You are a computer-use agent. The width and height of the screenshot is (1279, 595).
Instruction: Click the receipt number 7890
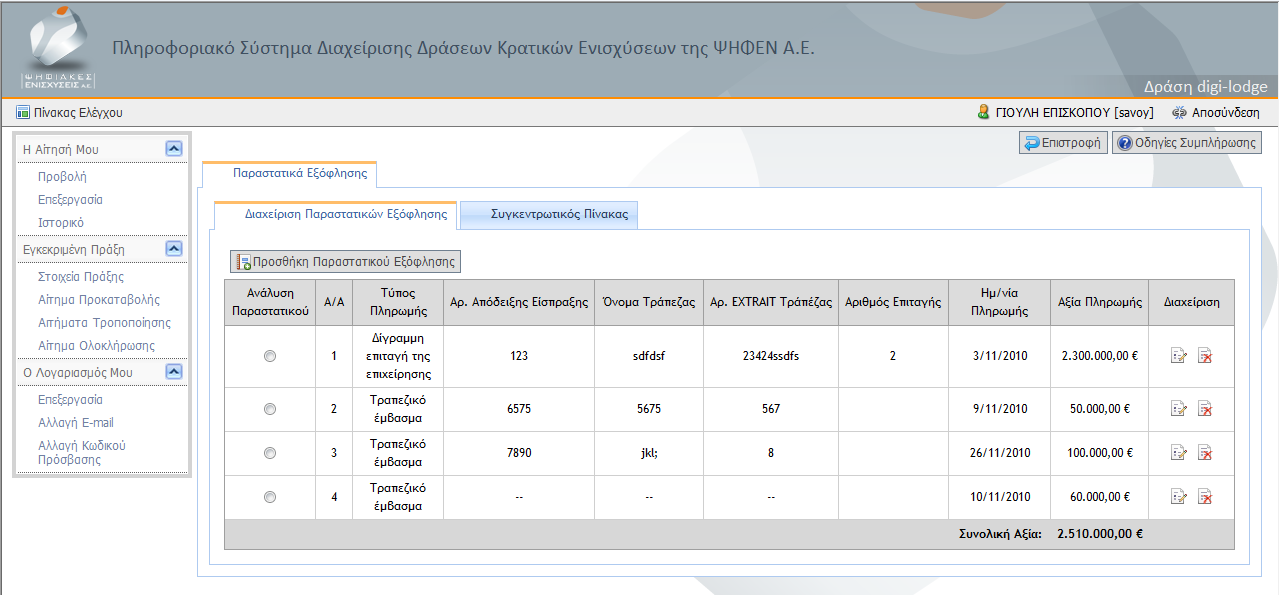click(519, 453)
